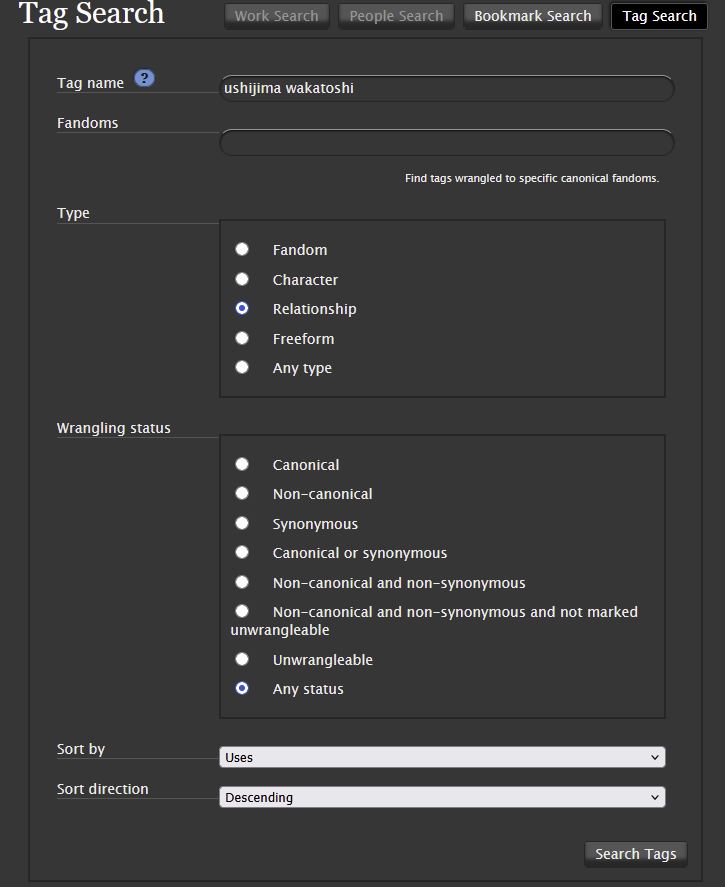Select the Character type radio button

pos(242,279)
